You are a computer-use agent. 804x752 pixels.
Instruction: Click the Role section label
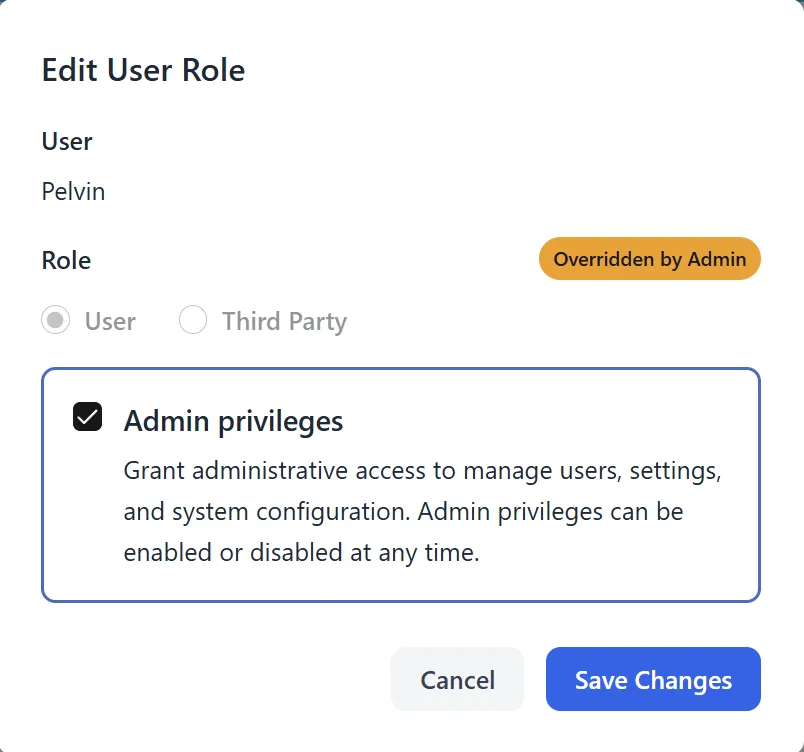pos(65,260)
